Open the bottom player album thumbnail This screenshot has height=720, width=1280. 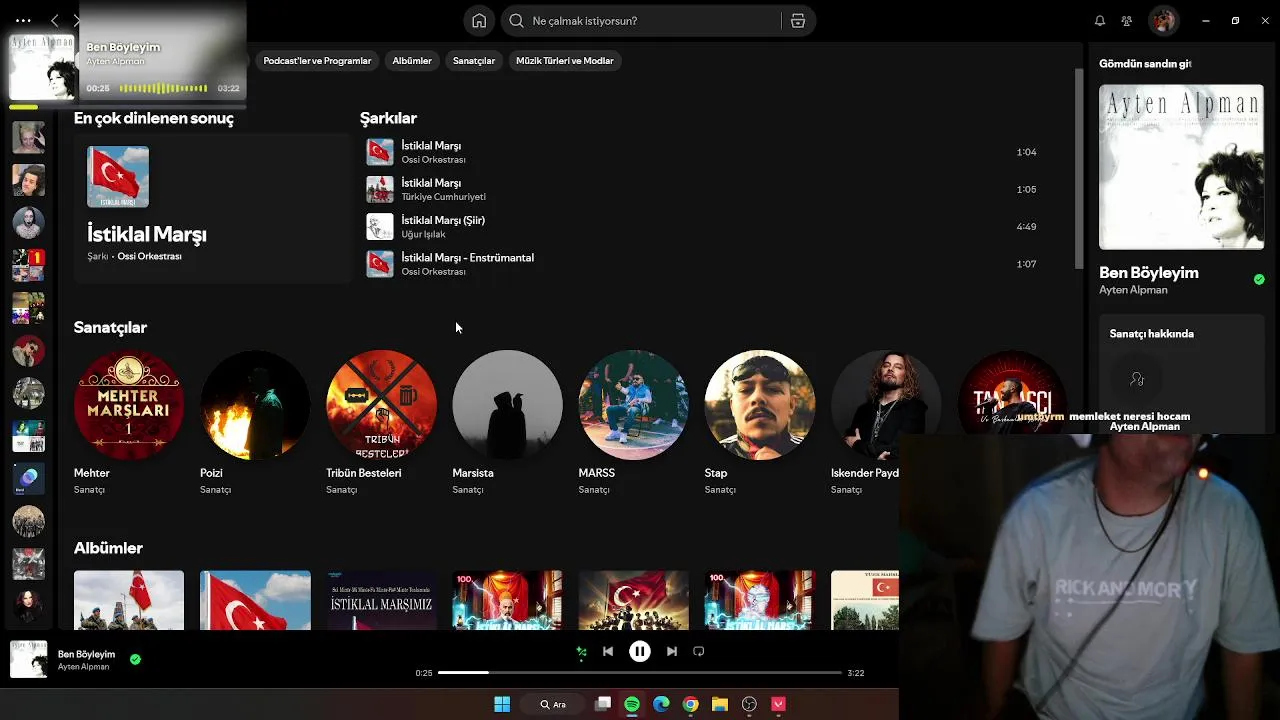point(28,660)
